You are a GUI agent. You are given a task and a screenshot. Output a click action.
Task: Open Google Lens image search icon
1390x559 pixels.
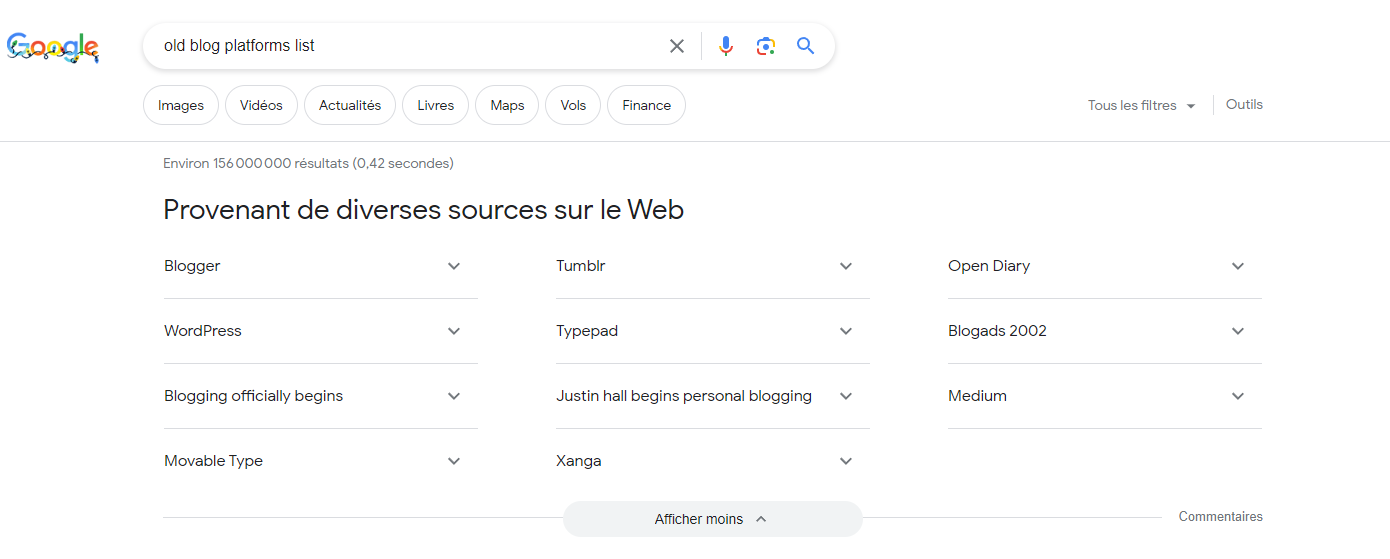tap(766, 46)
